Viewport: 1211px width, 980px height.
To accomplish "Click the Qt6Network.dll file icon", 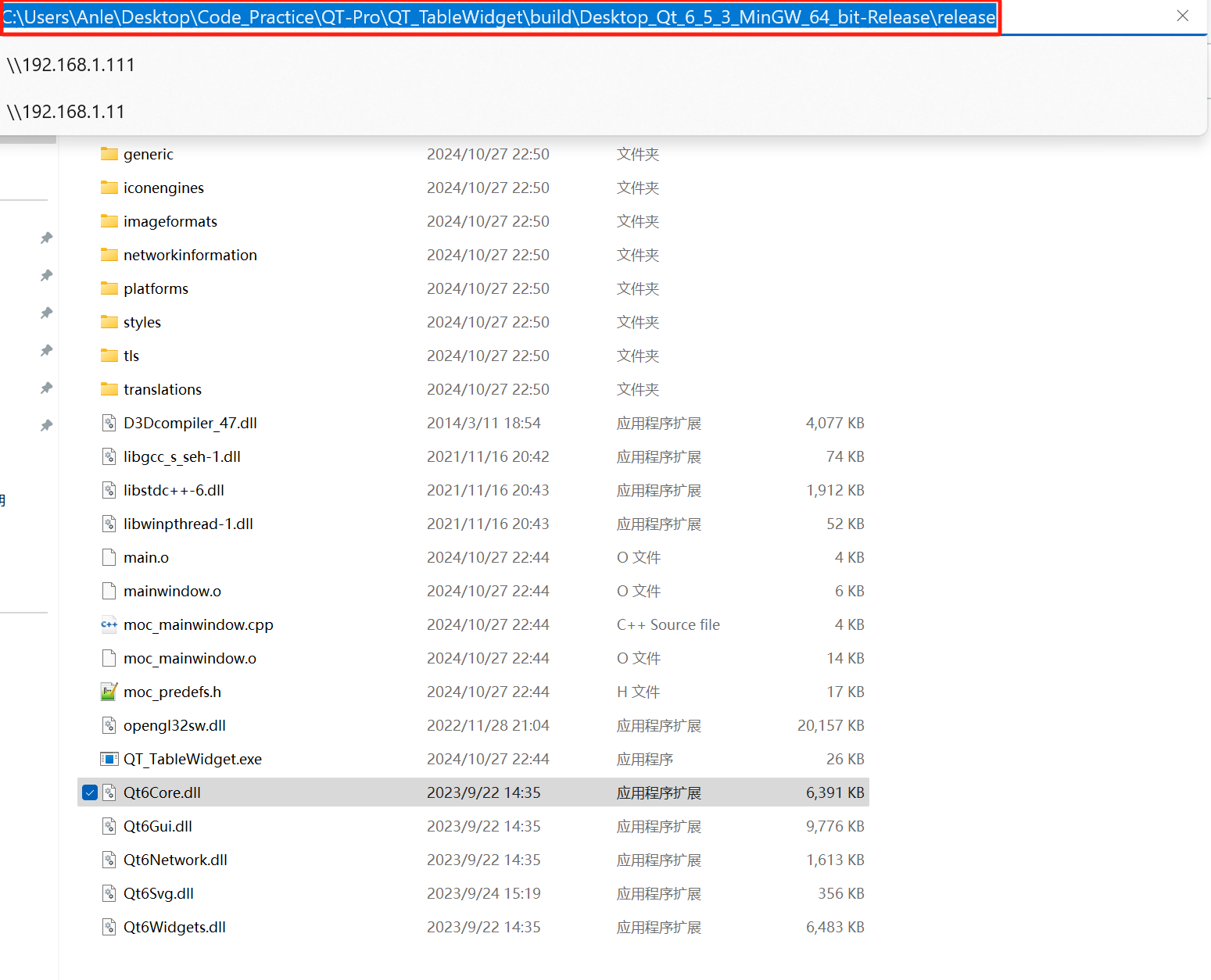I will tap(109, 860).
